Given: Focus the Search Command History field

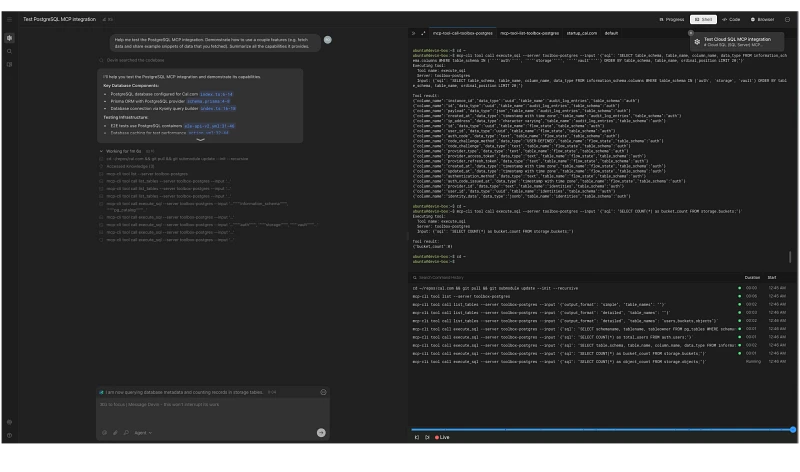Looking at the screenshot, I should click(x=574, y=278).
